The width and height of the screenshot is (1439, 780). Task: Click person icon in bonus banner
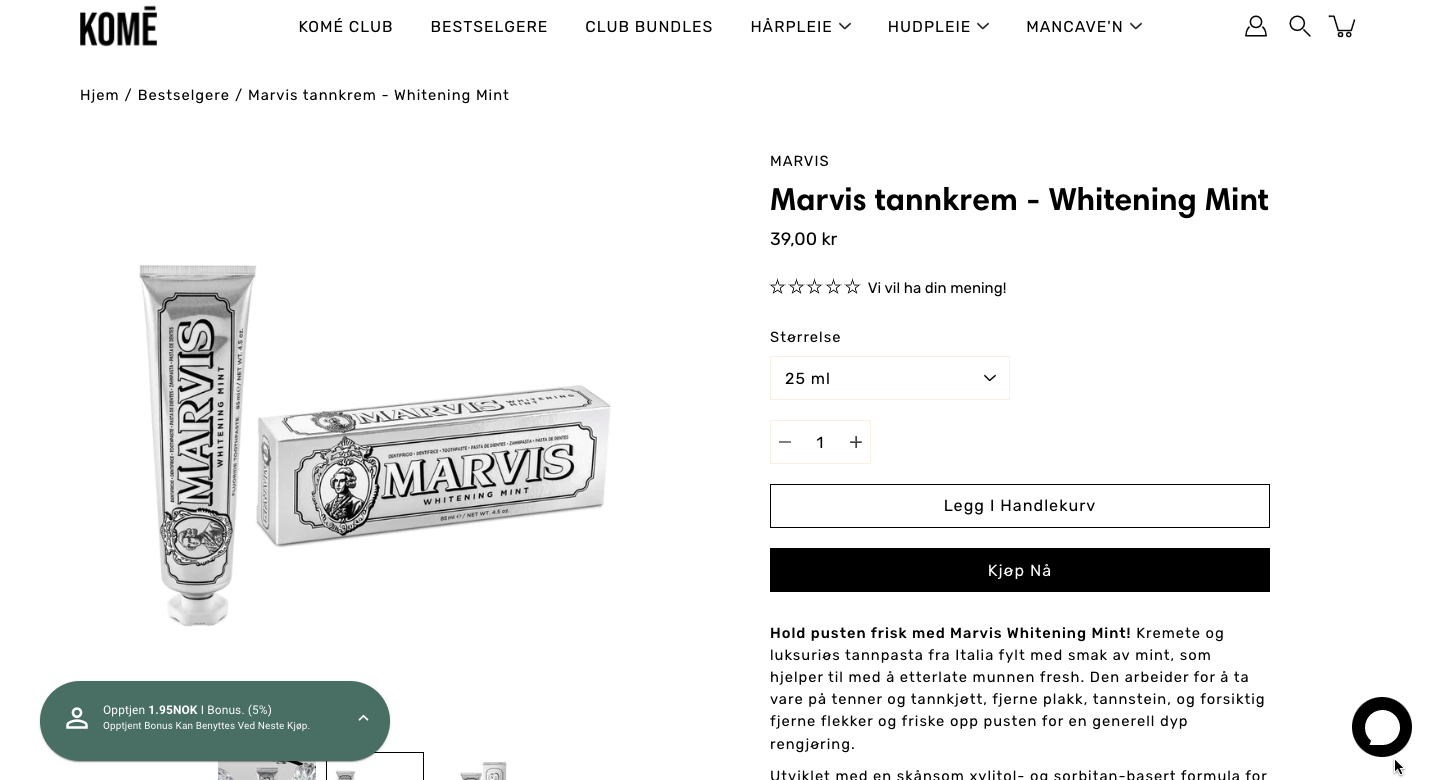click(x=77, y=718)
